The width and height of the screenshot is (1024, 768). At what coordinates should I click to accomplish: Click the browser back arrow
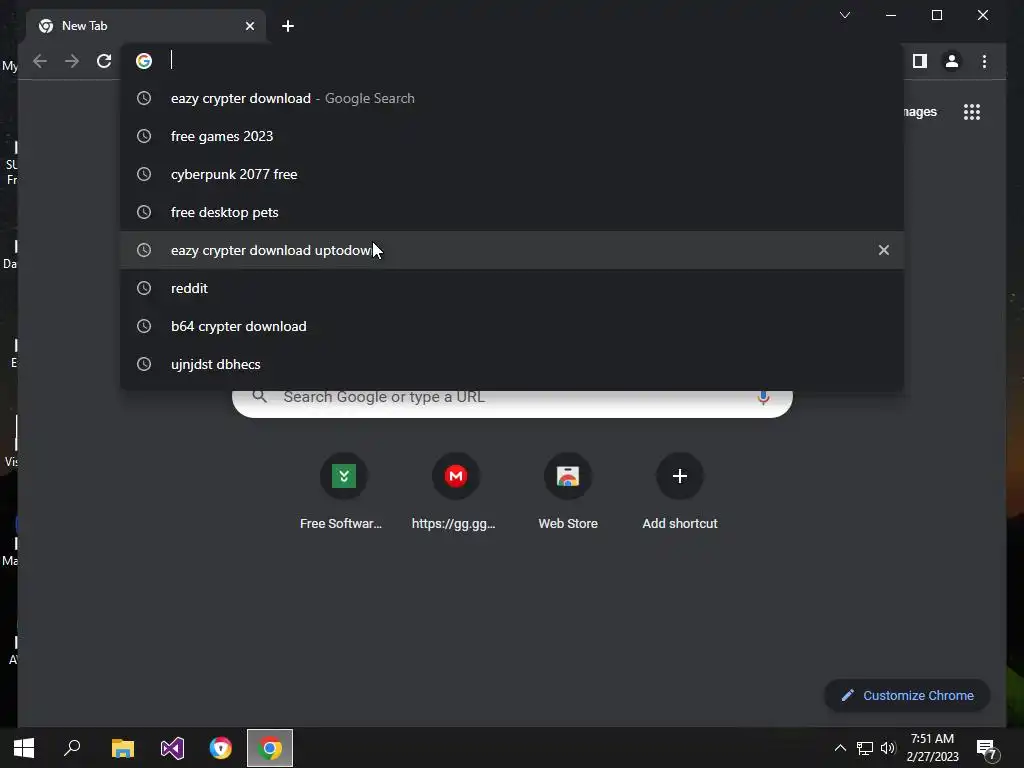click(x=40, y=61)
